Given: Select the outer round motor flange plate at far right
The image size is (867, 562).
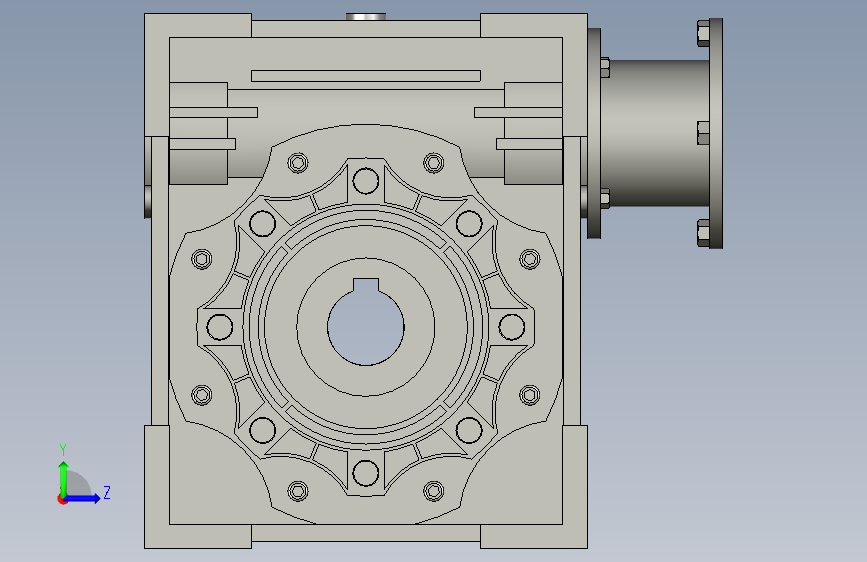Looking at the screenshot, I should point(716,133).
